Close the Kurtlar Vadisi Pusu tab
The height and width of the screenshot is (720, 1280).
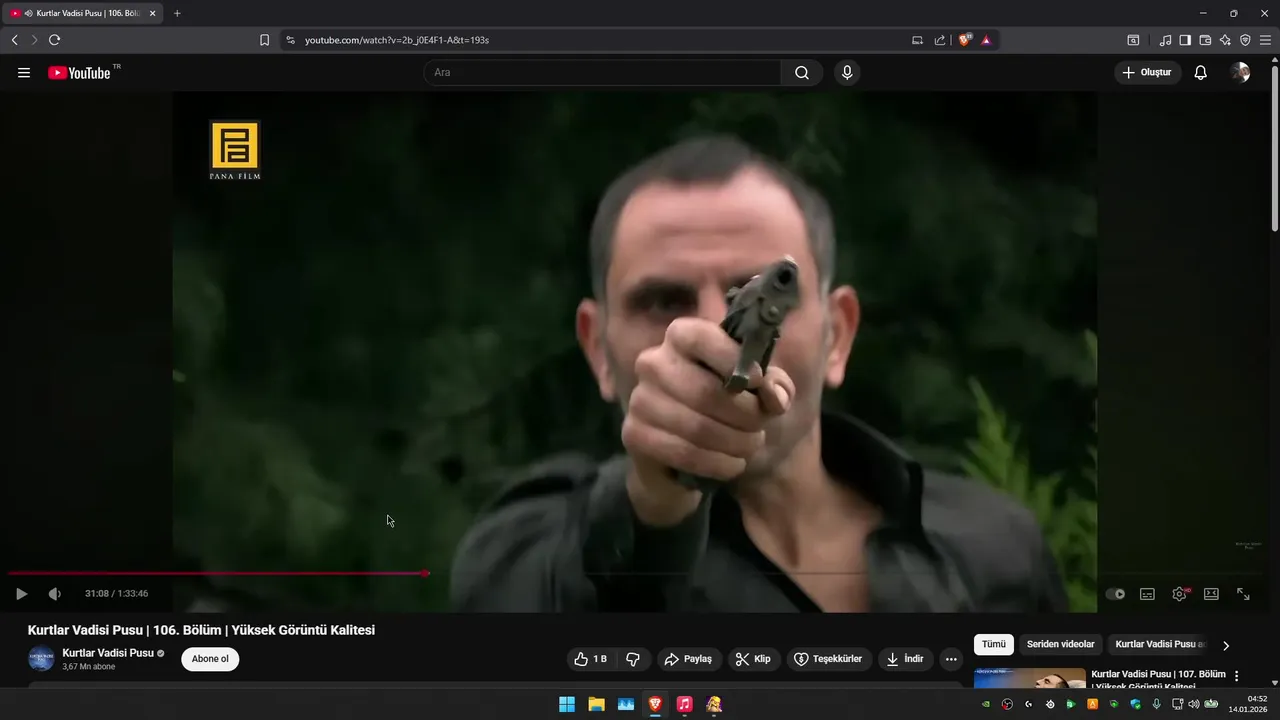click(x=152, y=13)
